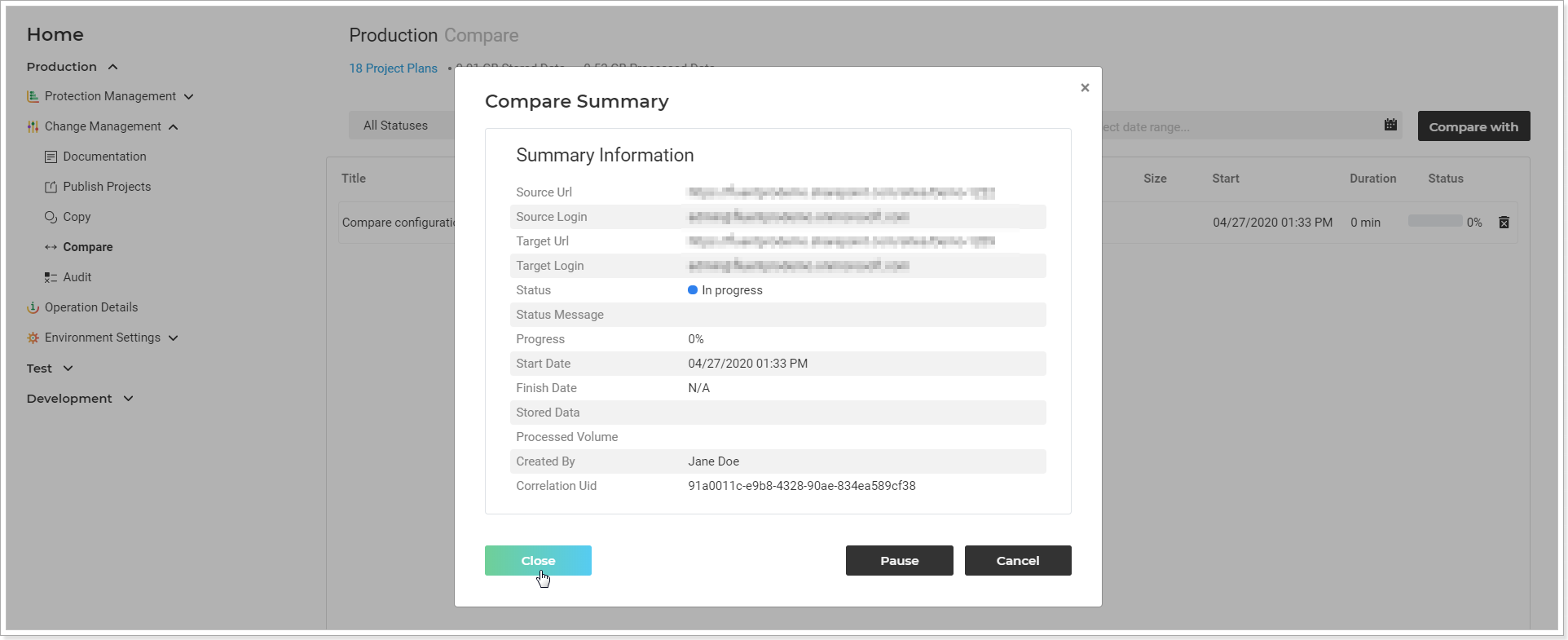Click the Correlation Uid value 91a0011c-e9b8-4328-90ae-834ea589cf38
Image resolution: width=1568 pixels, height=640 pixels.
tap(802, 486)
